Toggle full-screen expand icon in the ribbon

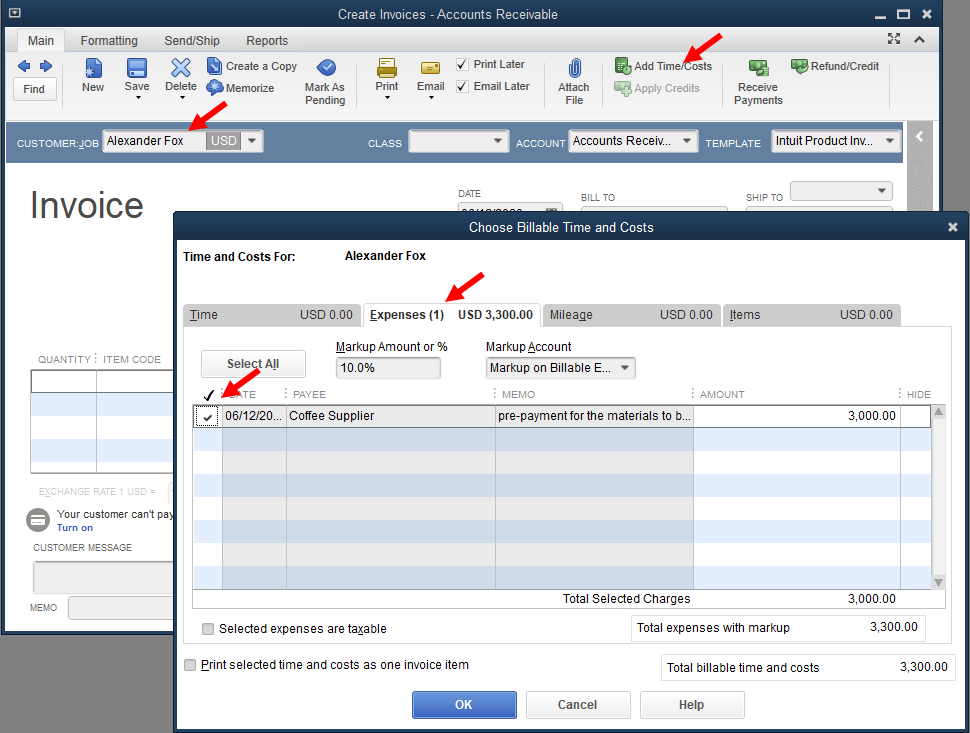pyautogui.click(x=894, y=39)
